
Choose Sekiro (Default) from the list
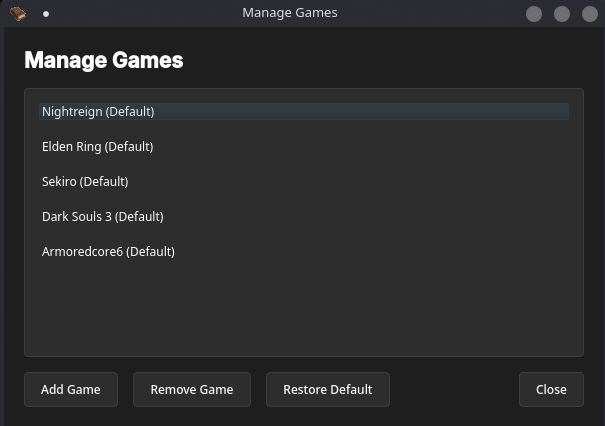[85, 182]
